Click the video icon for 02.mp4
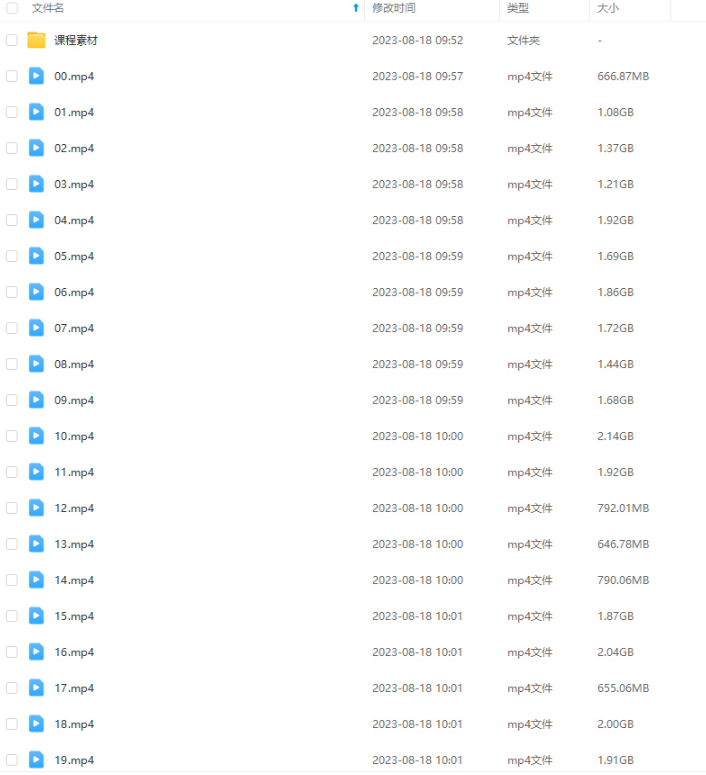 [36, 148]
